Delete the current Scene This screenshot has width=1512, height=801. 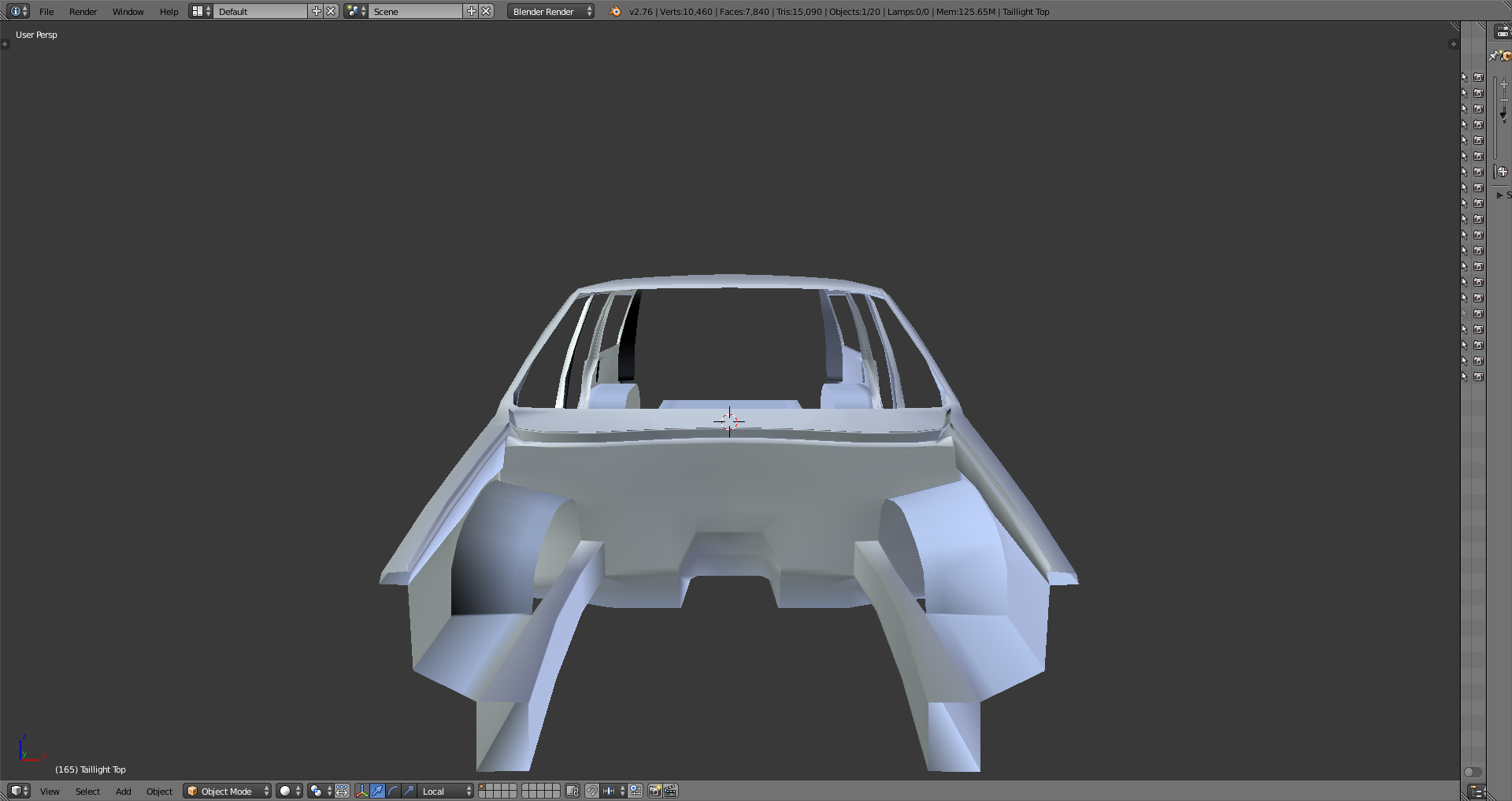[x=487, y=11]
